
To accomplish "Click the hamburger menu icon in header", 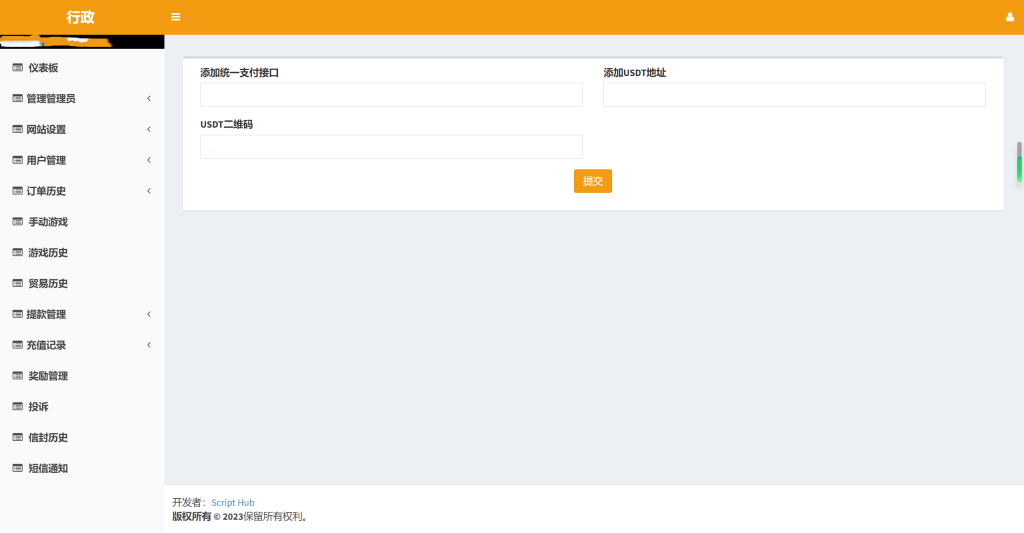I will click(x=176, y=17).
